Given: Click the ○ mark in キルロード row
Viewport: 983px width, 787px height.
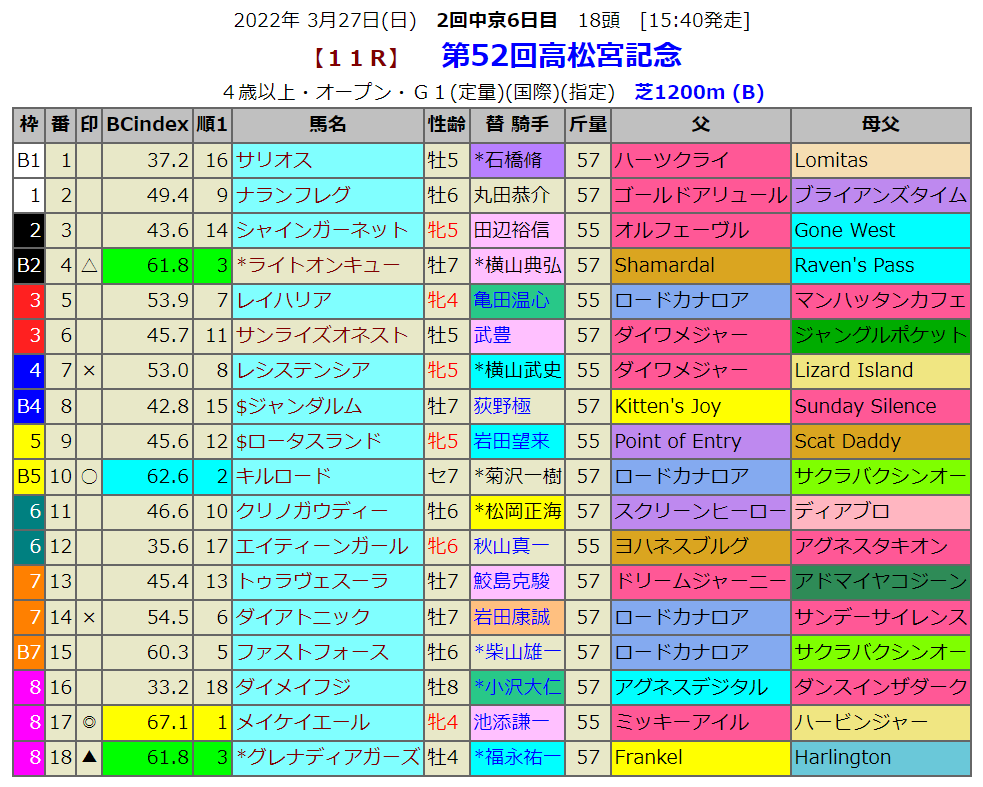Looking at the screenshot, I should (89, 476).
